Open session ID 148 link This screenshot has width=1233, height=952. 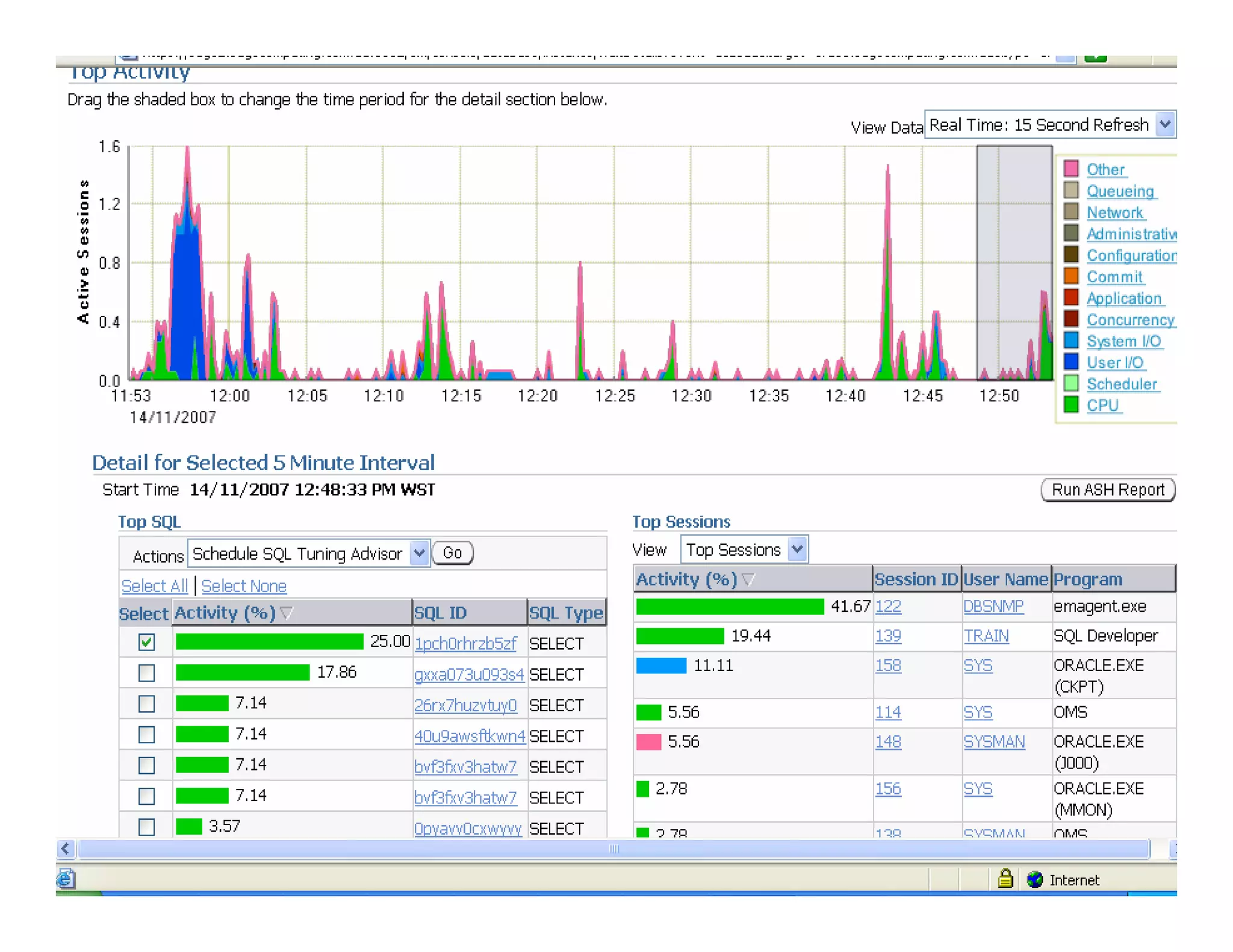tap(888, 741)
